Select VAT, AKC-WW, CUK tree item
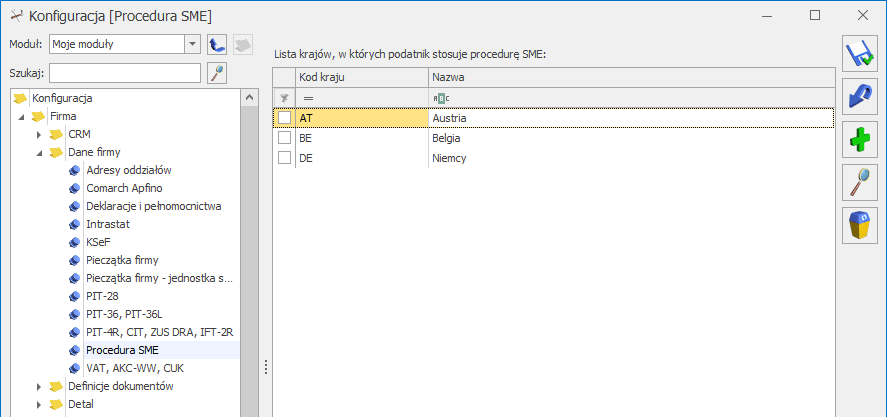The image size is (887, 417). [x=135, y=368]
